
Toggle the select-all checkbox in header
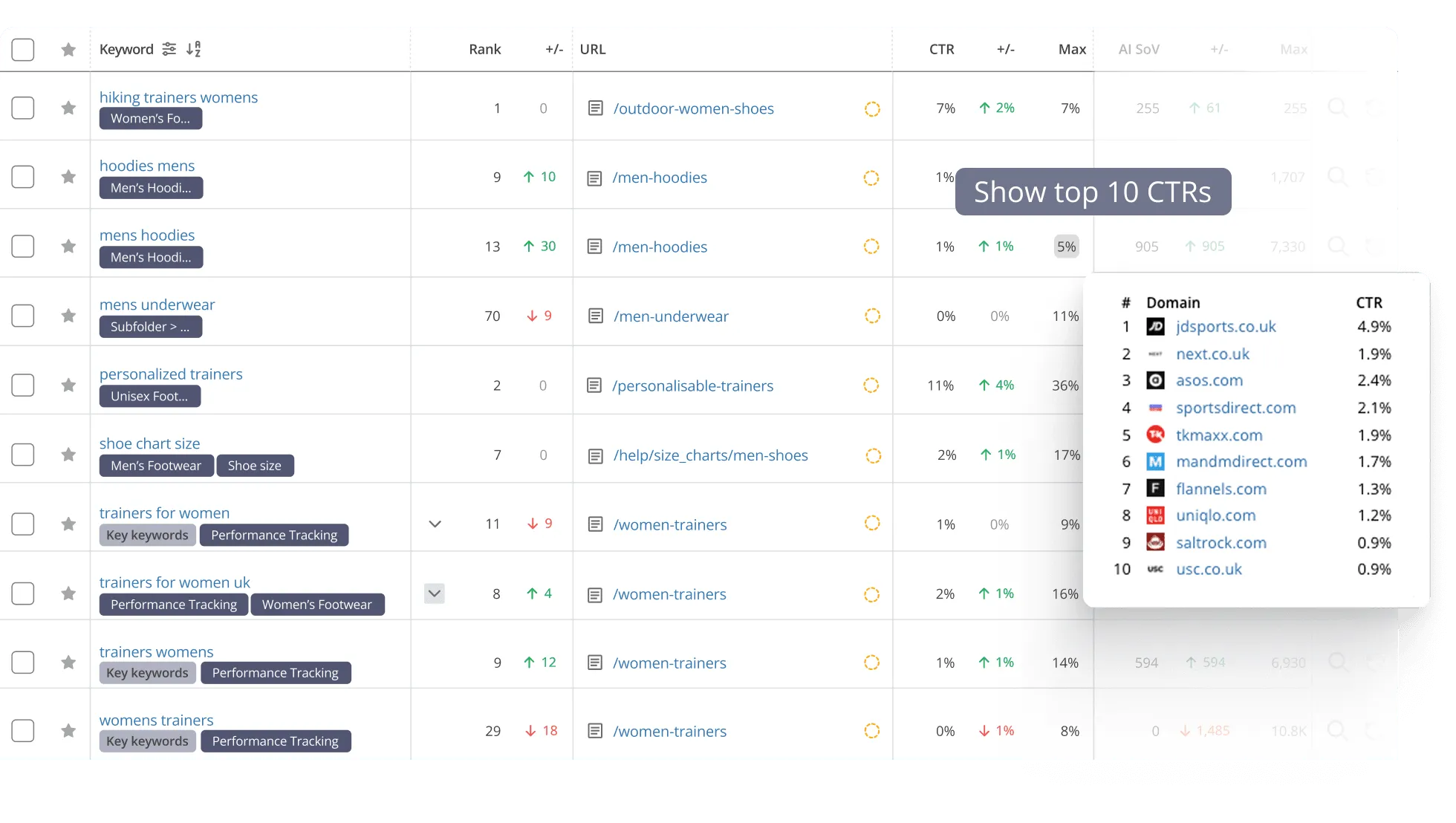23,50
